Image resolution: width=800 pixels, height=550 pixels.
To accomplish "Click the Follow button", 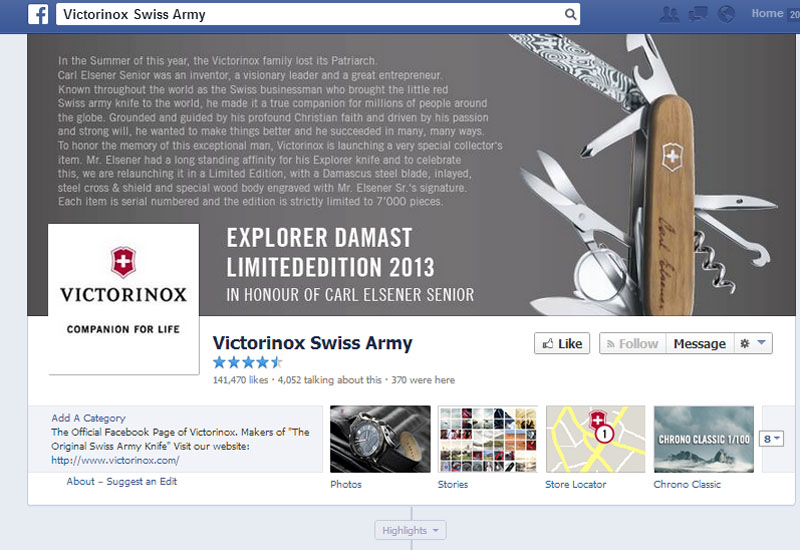I will coord(633,343).
